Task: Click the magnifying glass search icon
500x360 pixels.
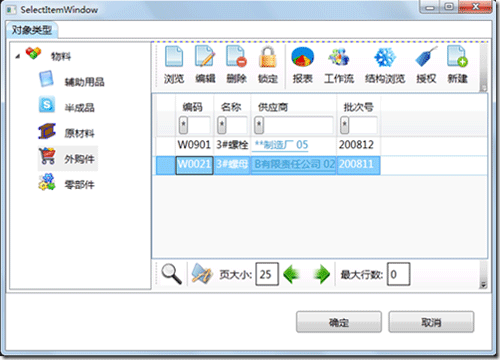Action: click(x=171, y=274)
